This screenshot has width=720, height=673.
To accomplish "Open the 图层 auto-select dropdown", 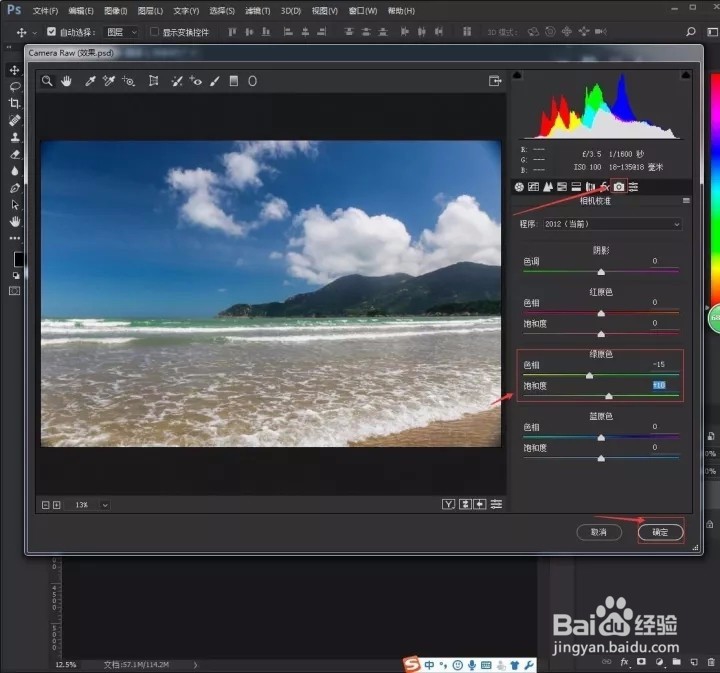I will [121, 32].
